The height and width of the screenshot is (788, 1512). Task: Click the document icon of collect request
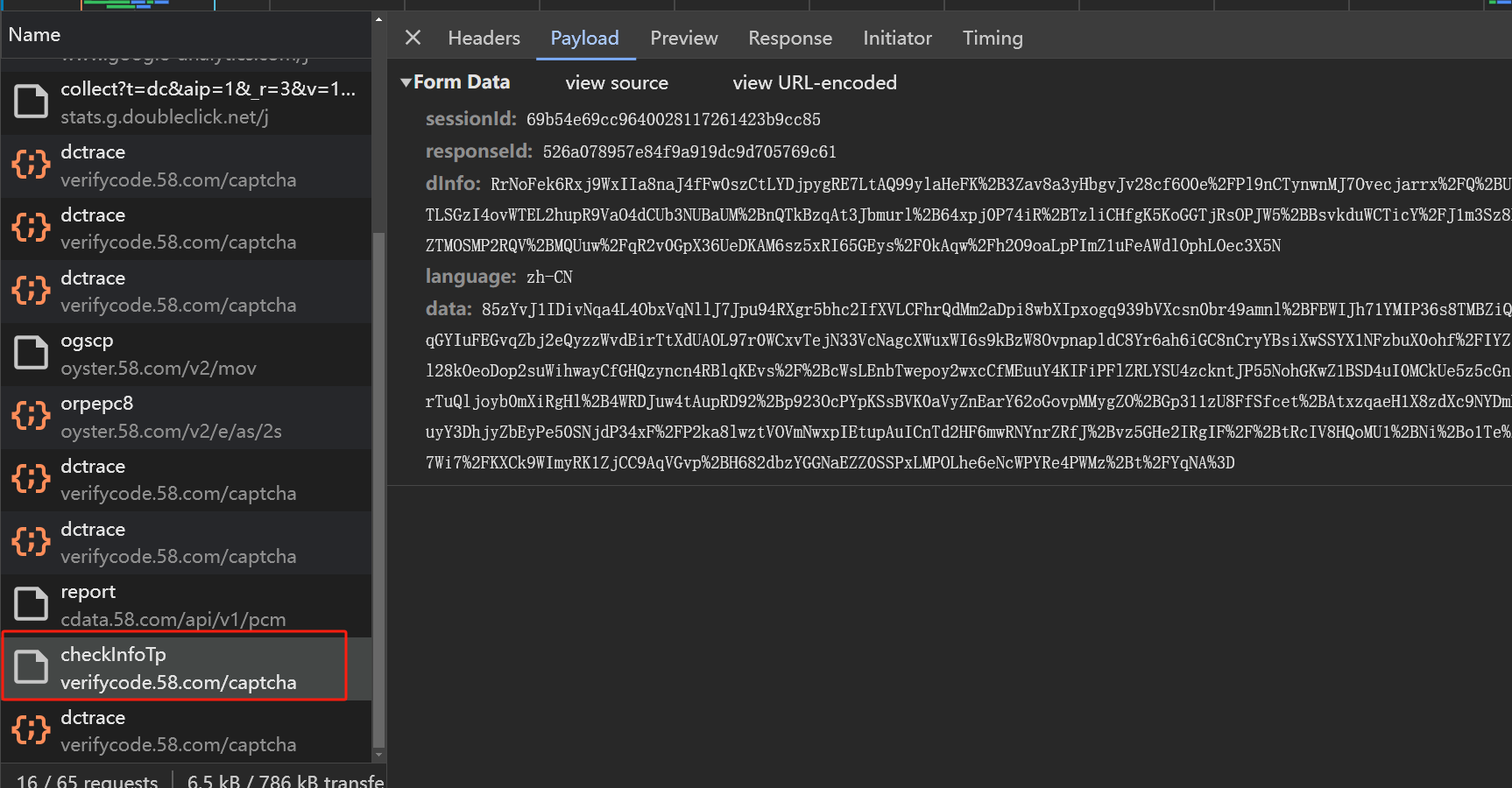(x=31, y=102)
